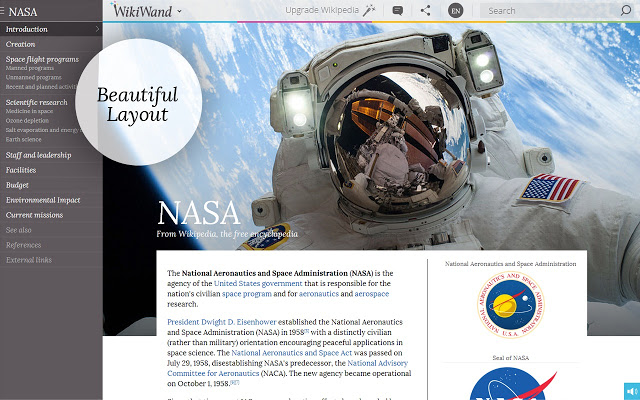Go to Scientific research section

(x=36, y=102)
